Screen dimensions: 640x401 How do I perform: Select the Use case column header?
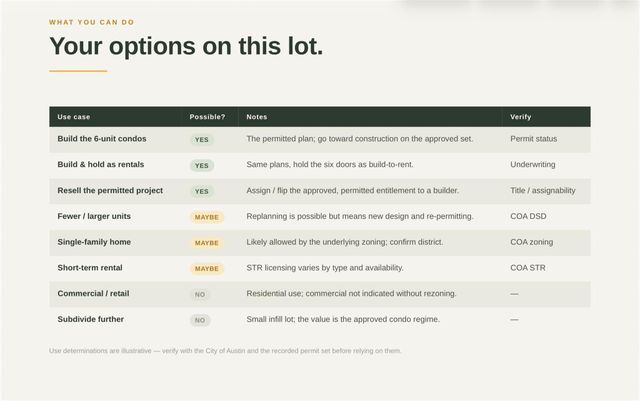[x=74, y=117]
